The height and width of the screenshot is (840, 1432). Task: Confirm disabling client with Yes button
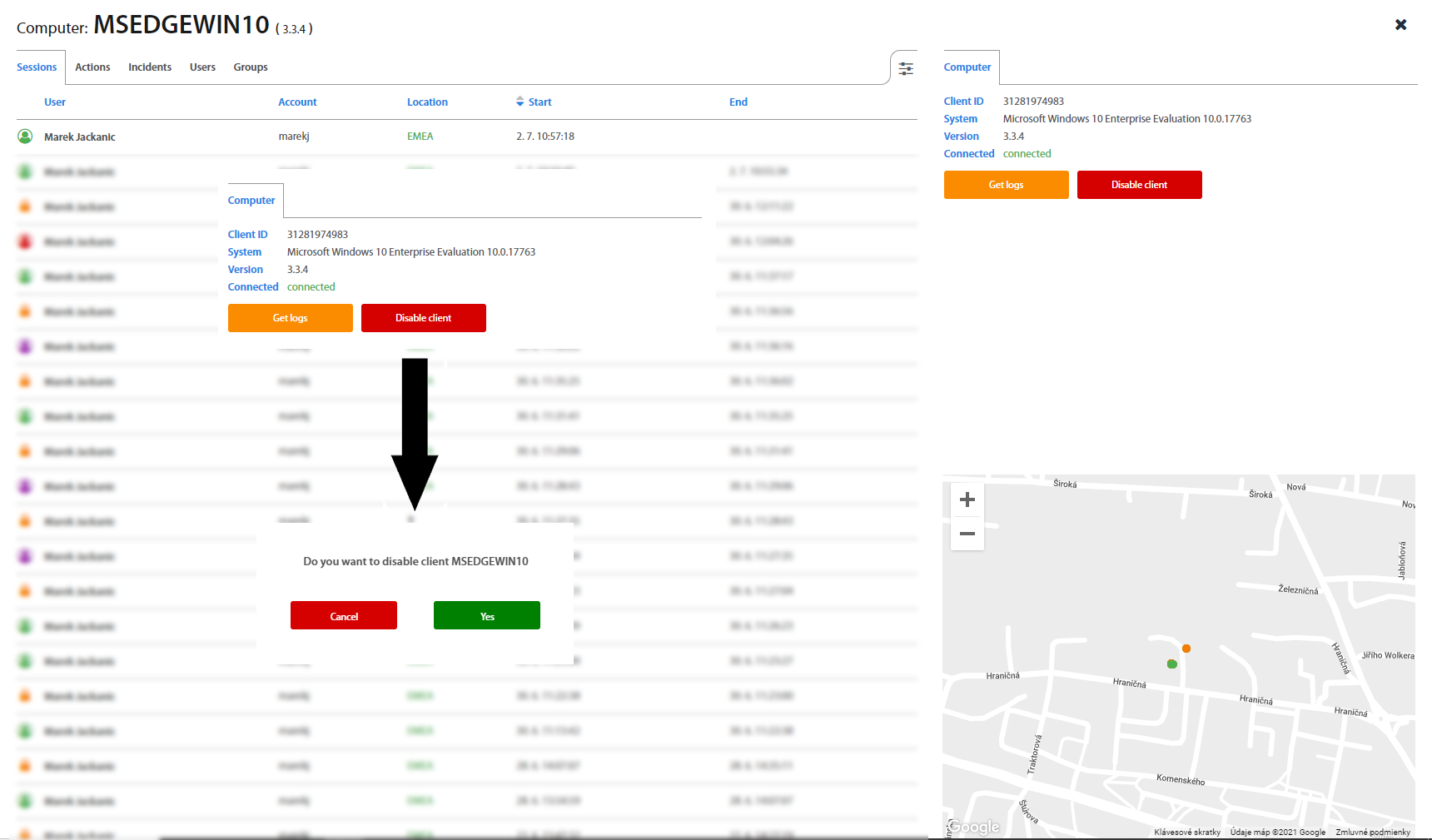coord(486,616)
